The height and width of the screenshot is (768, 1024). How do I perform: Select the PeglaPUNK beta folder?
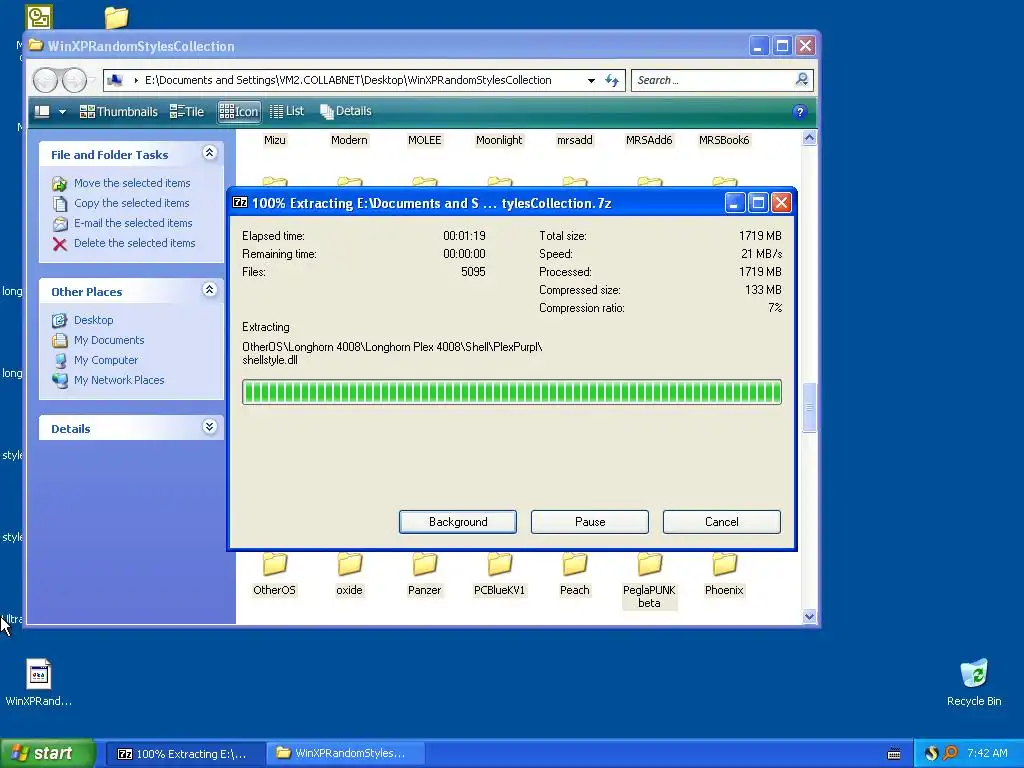[649, 581]
